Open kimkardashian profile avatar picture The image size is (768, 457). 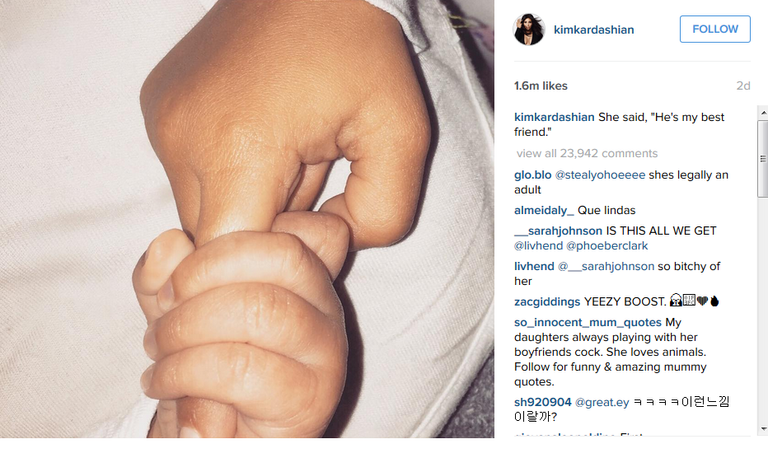(x=529, y=29)
